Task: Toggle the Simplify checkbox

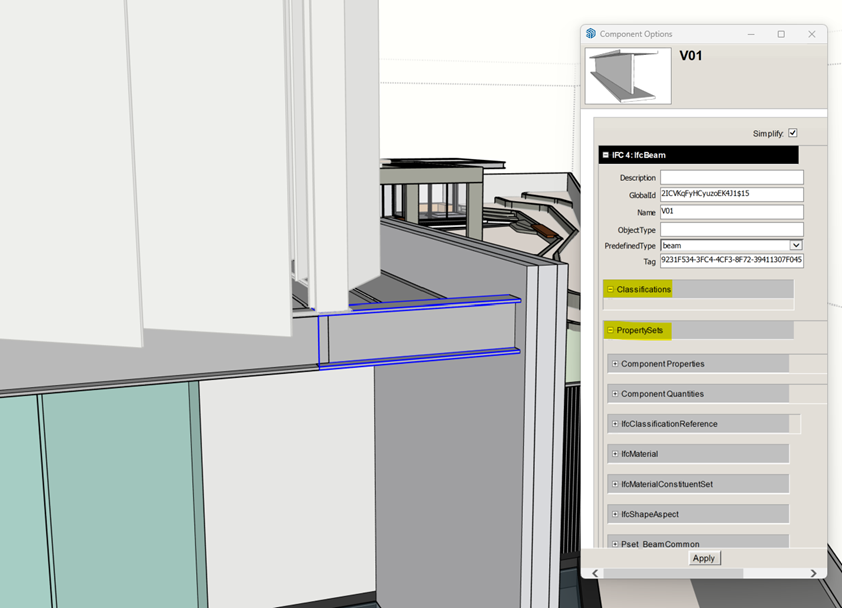Action: click(793, 133)
